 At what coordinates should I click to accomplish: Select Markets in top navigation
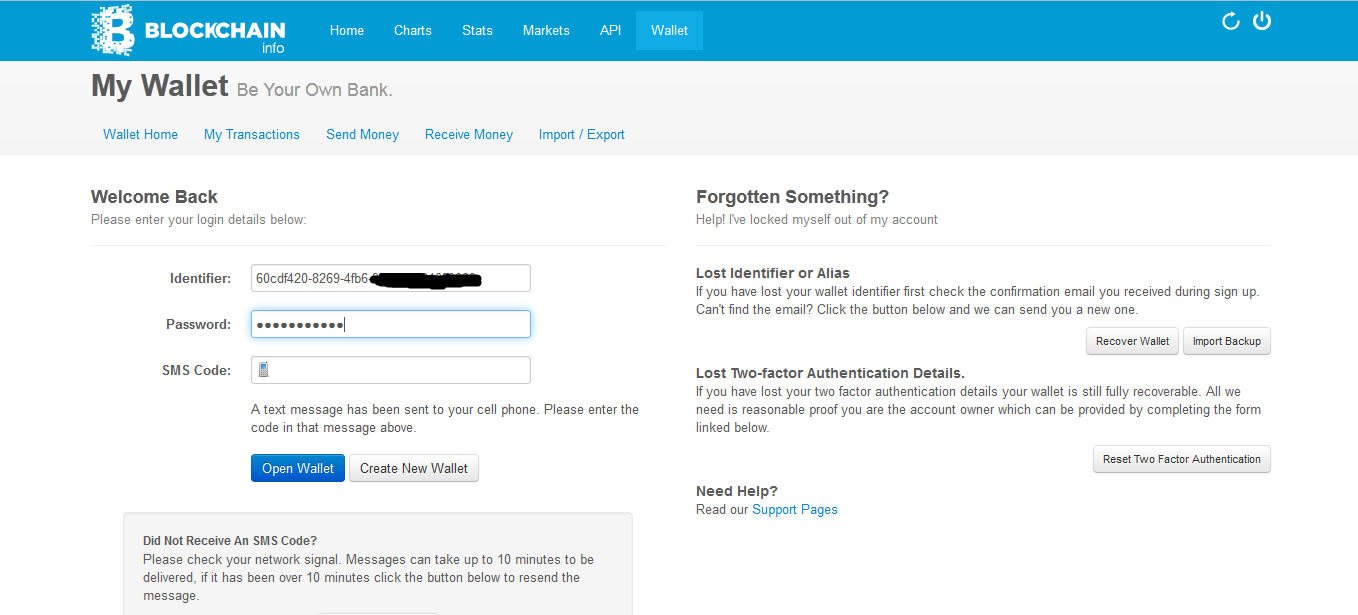tap(546, 30)
